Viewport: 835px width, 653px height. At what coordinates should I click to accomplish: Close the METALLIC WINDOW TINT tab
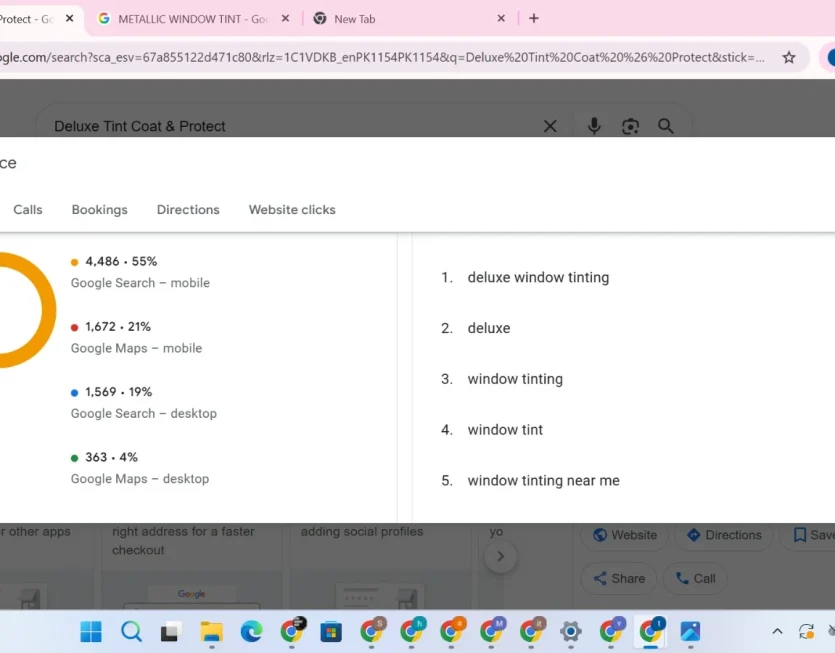(285, 19)
